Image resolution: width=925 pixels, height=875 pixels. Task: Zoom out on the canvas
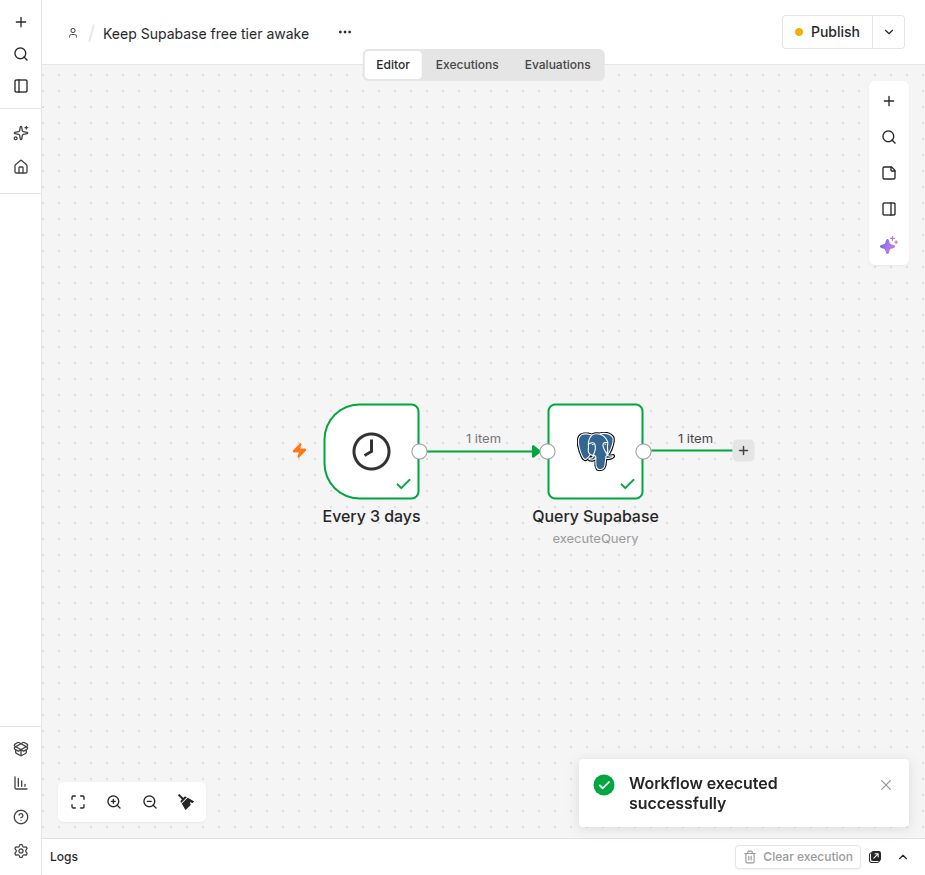click(x=150, y=802)
